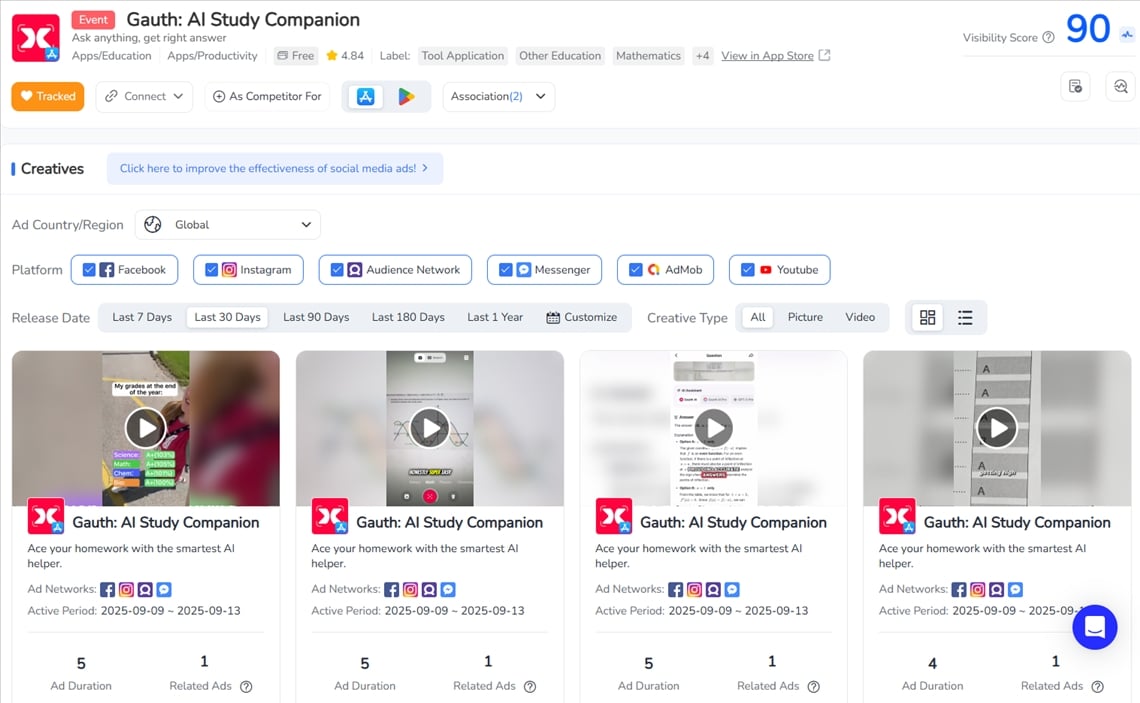This screenshot has height=703, width=1140.
Task: Click the visibility score trend icon
Action: 1127,33
